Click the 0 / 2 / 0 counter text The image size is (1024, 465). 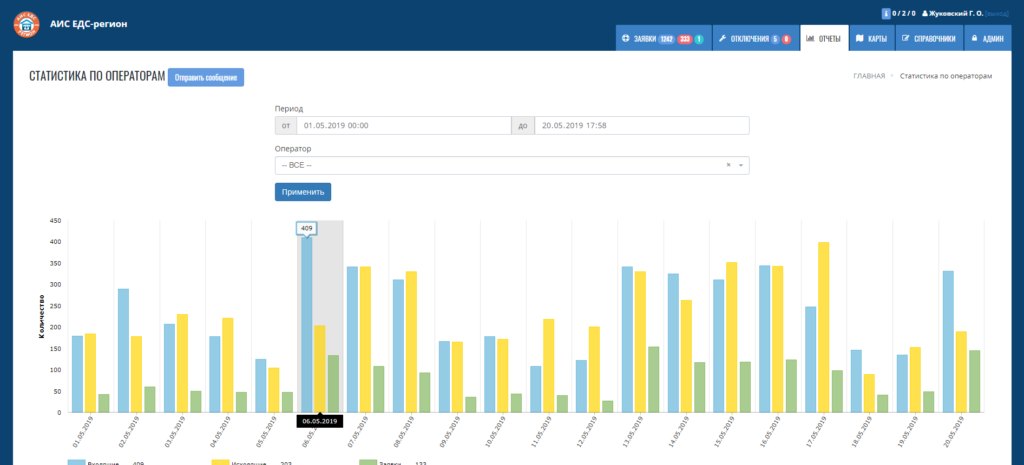coord(904,13)
